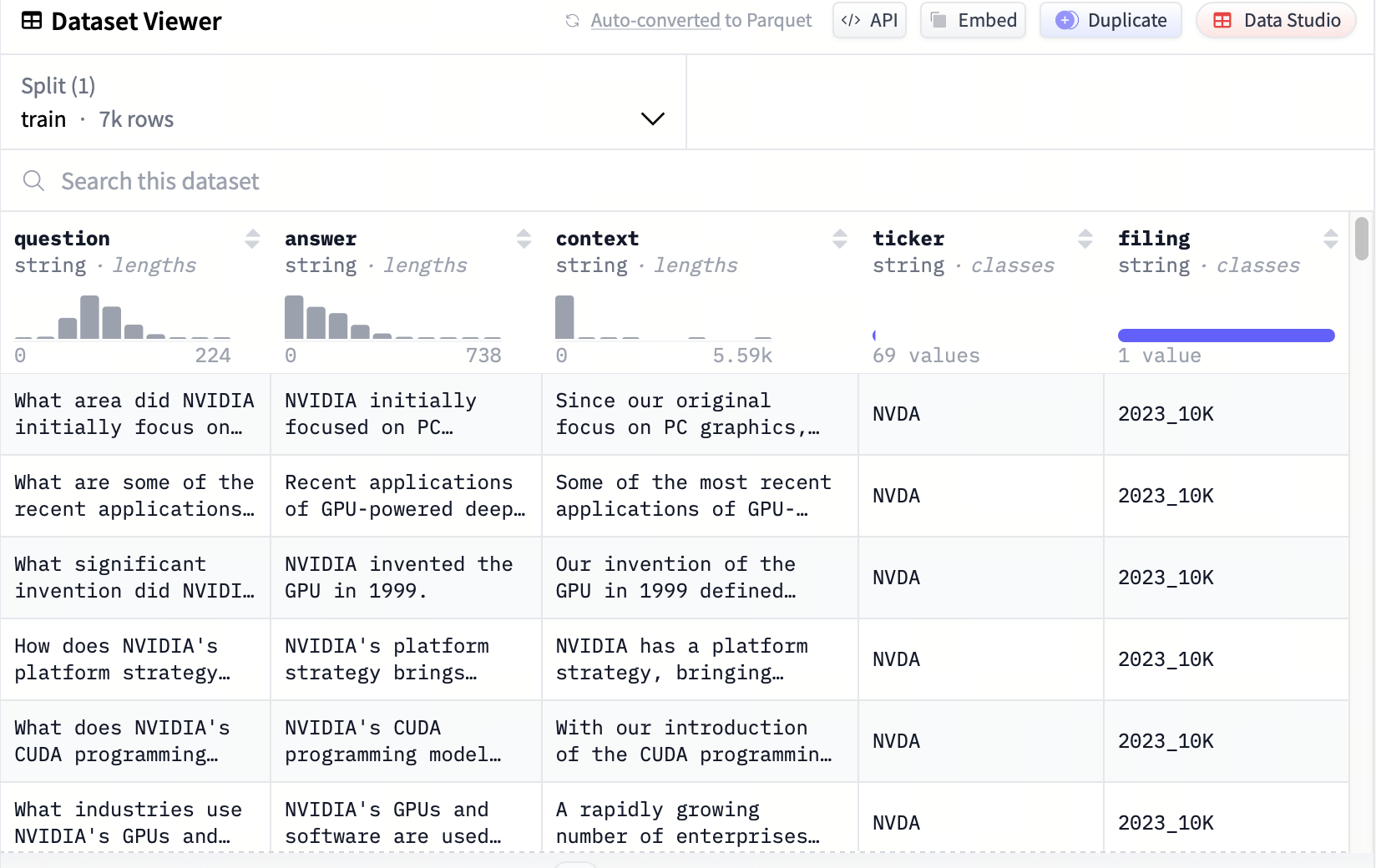Sort by the answer column
The image size is (1376, 868).
[x=524, y=239]
